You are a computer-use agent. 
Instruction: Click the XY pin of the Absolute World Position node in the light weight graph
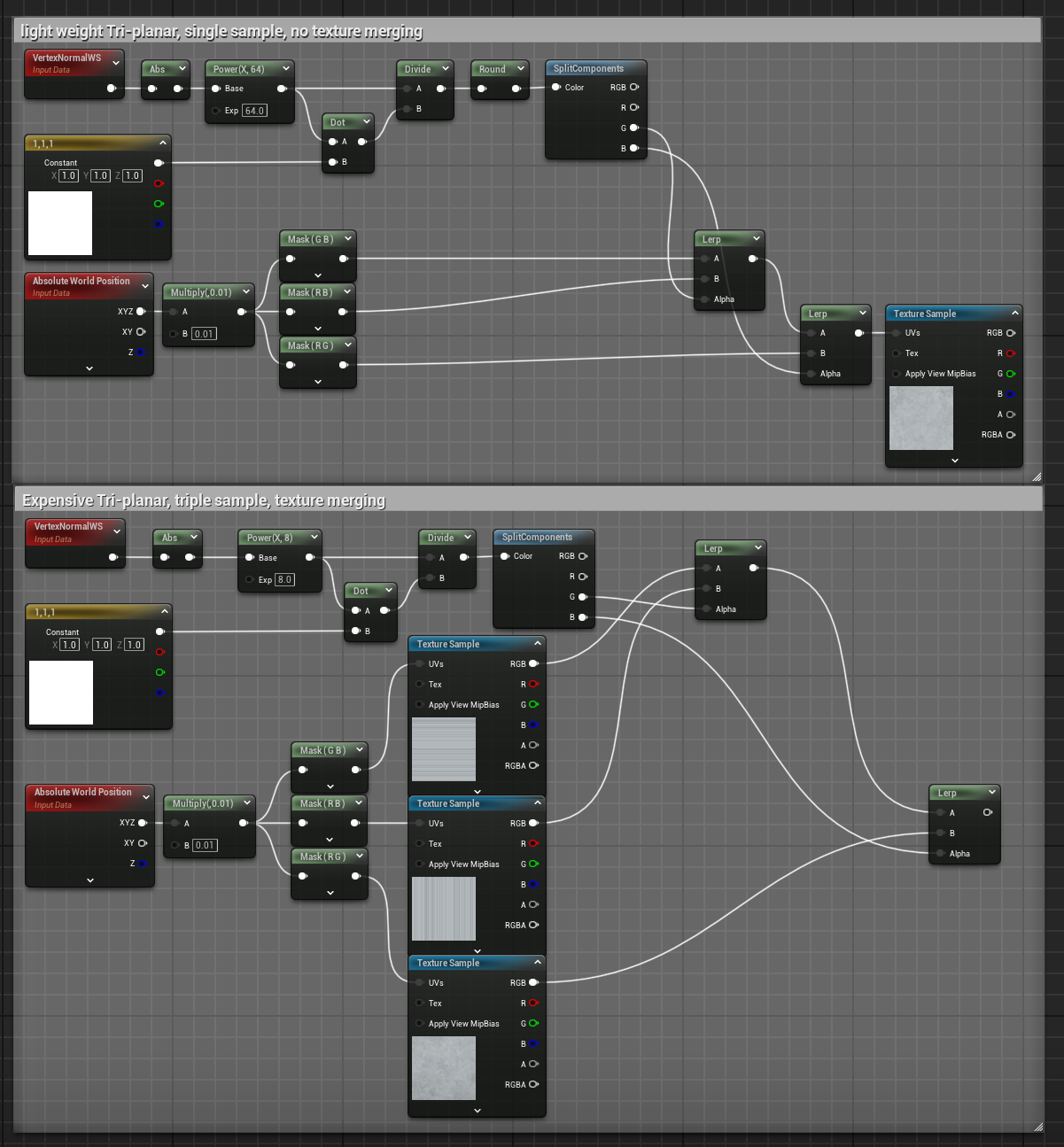pos(141,331)
